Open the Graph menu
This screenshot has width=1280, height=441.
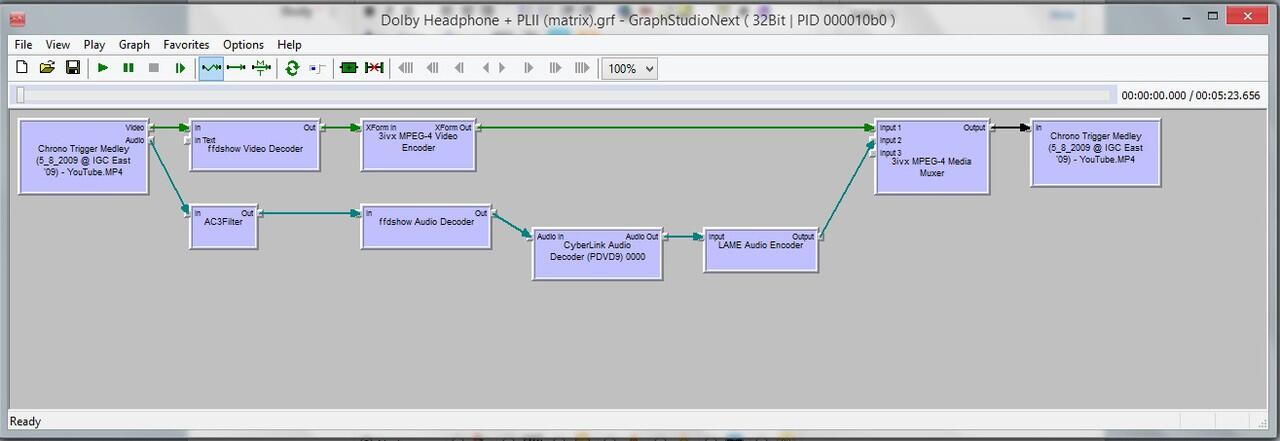[134, 44]
